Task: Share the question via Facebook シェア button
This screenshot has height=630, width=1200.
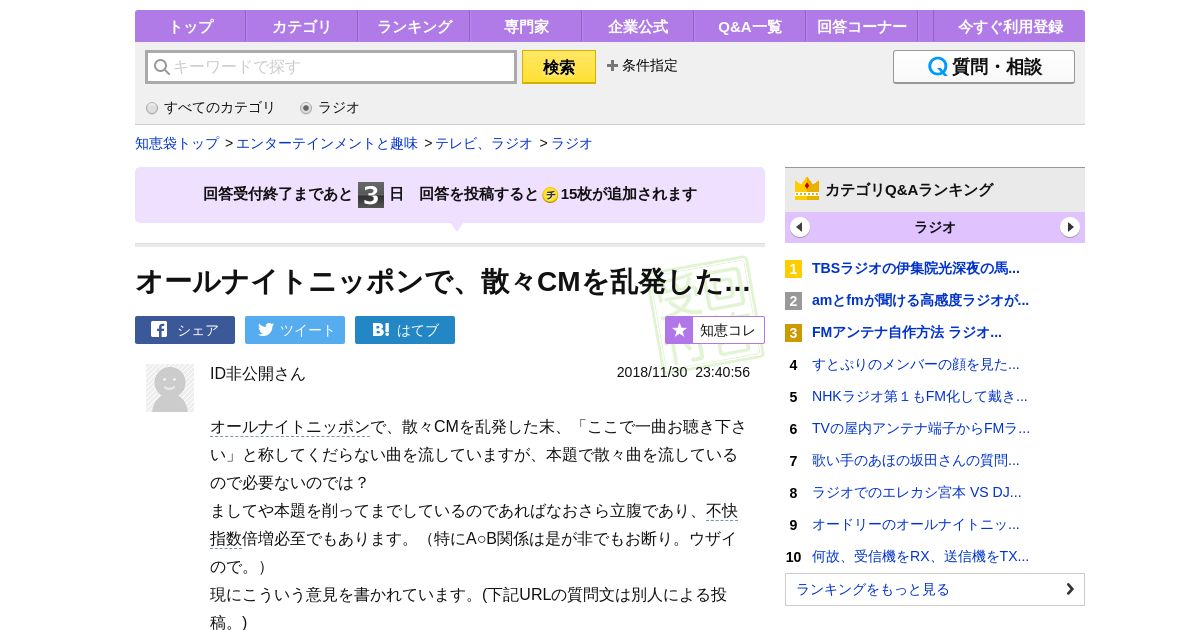Action: [x=185, y=330]
